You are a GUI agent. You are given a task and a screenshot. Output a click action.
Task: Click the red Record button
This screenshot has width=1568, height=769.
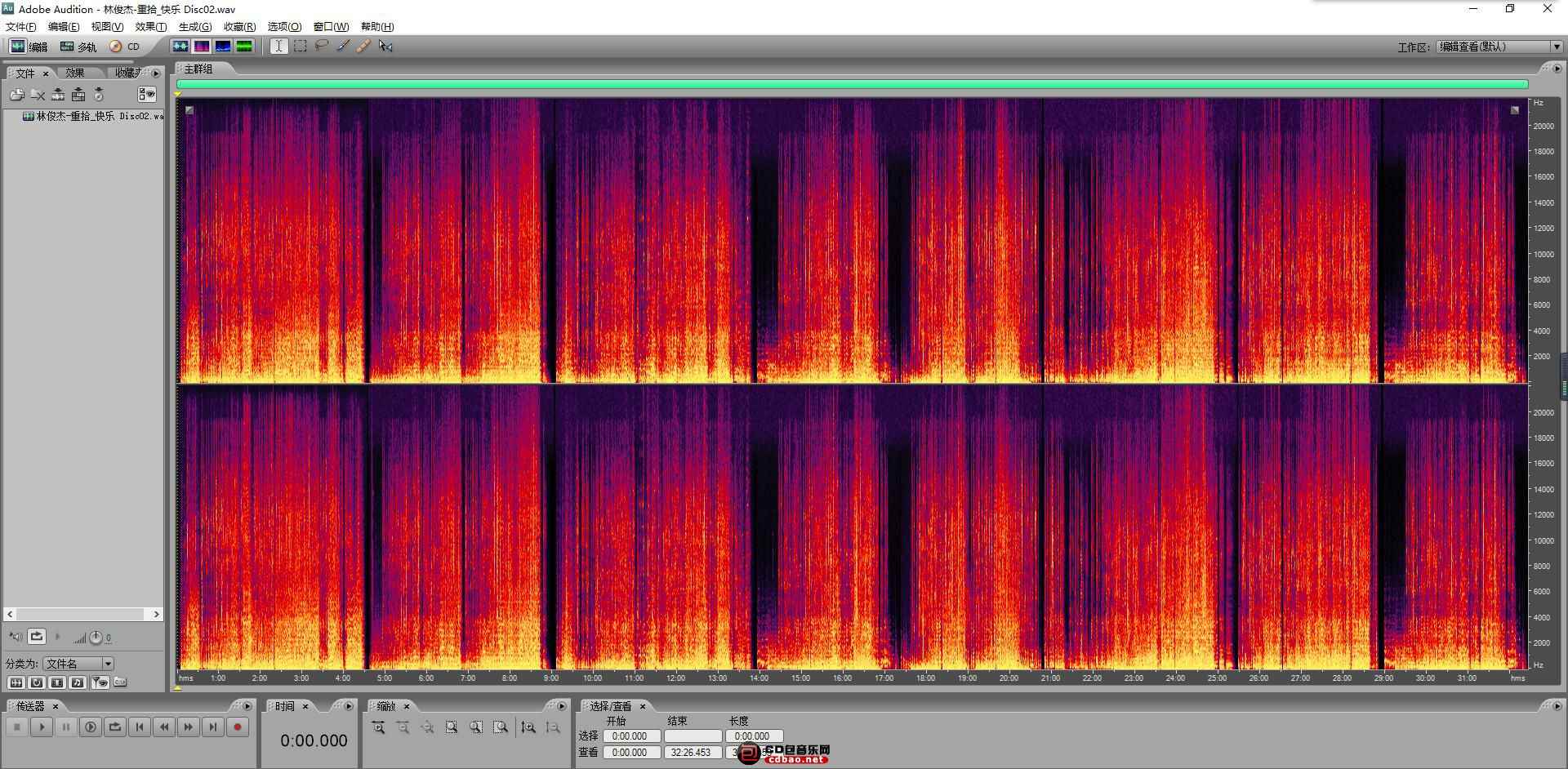(x=238, y=727)
